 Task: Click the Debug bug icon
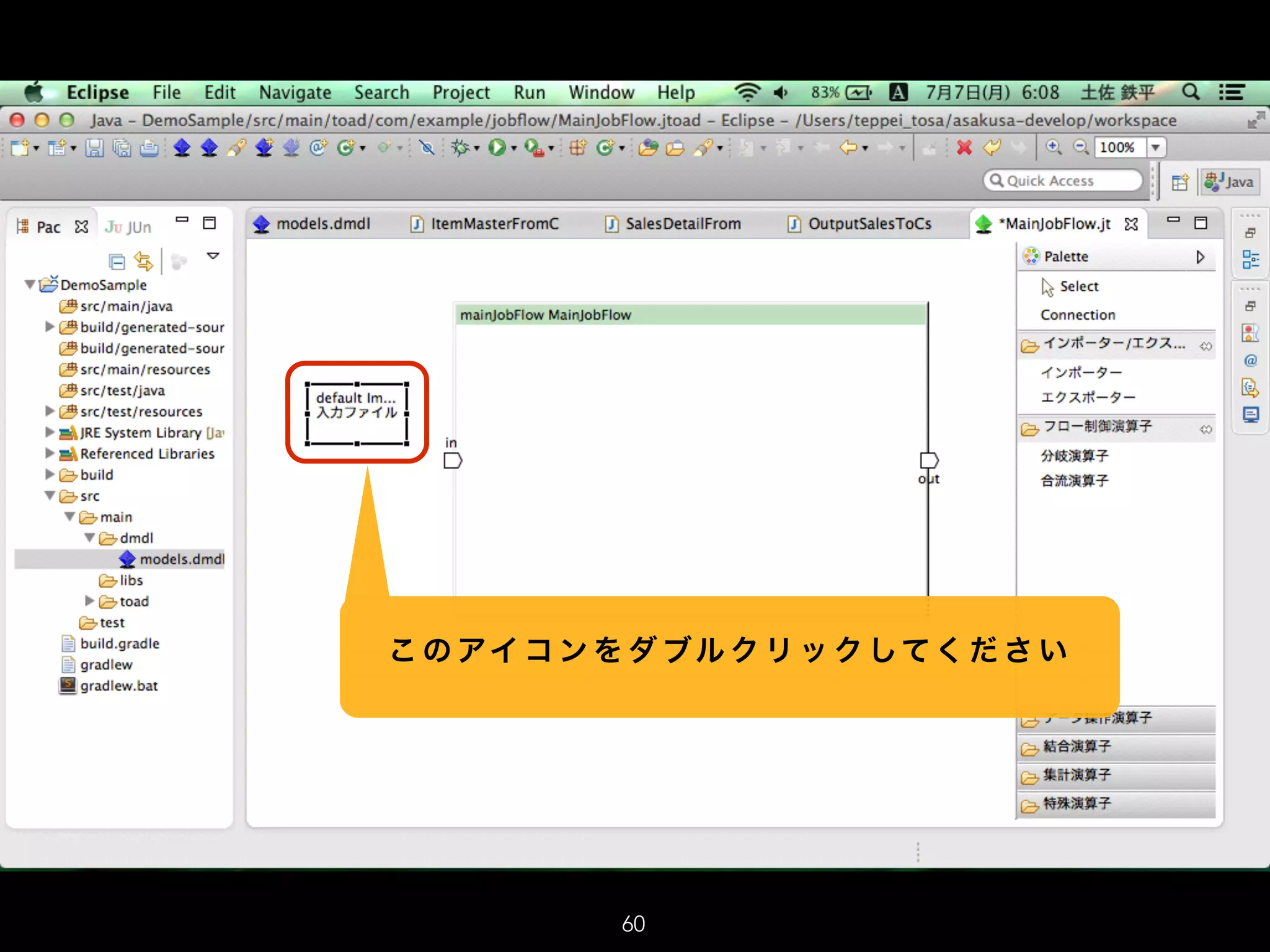[461, 148]
